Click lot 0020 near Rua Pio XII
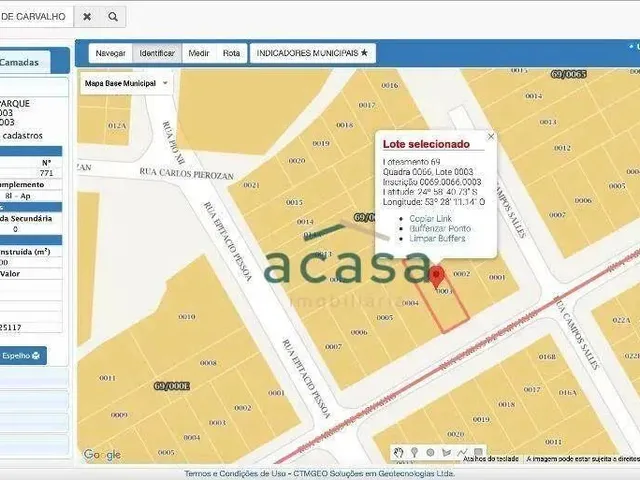The image size is (640, 480). pos(297,161)
